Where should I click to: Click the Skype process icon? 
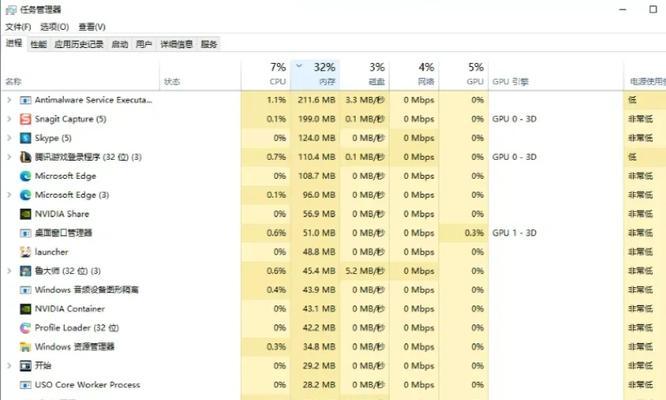tap(25, 138)
